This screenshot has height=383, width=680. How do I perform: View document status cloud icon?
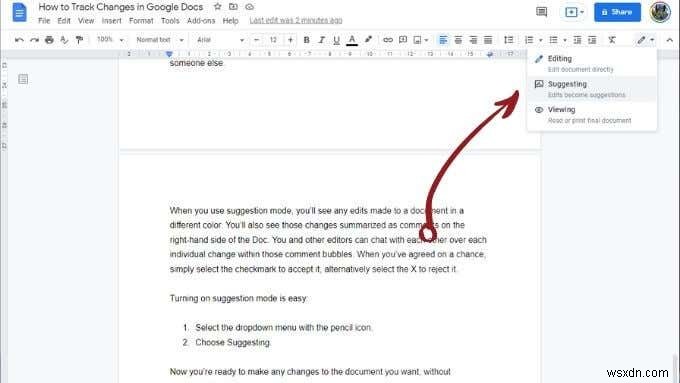249,7
